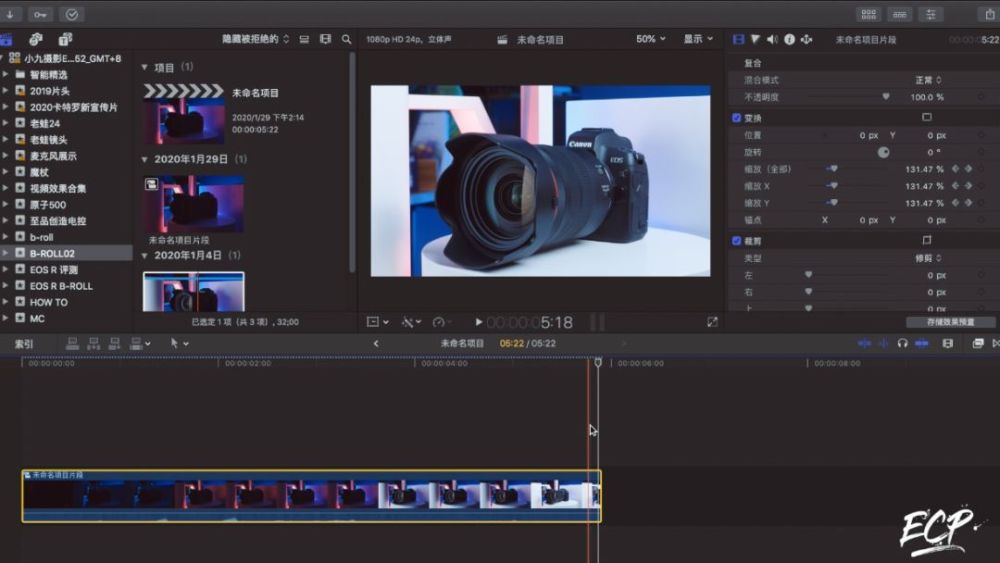Open the 隐藏被拒绝的 filter dropdown

tap(255, 40)
